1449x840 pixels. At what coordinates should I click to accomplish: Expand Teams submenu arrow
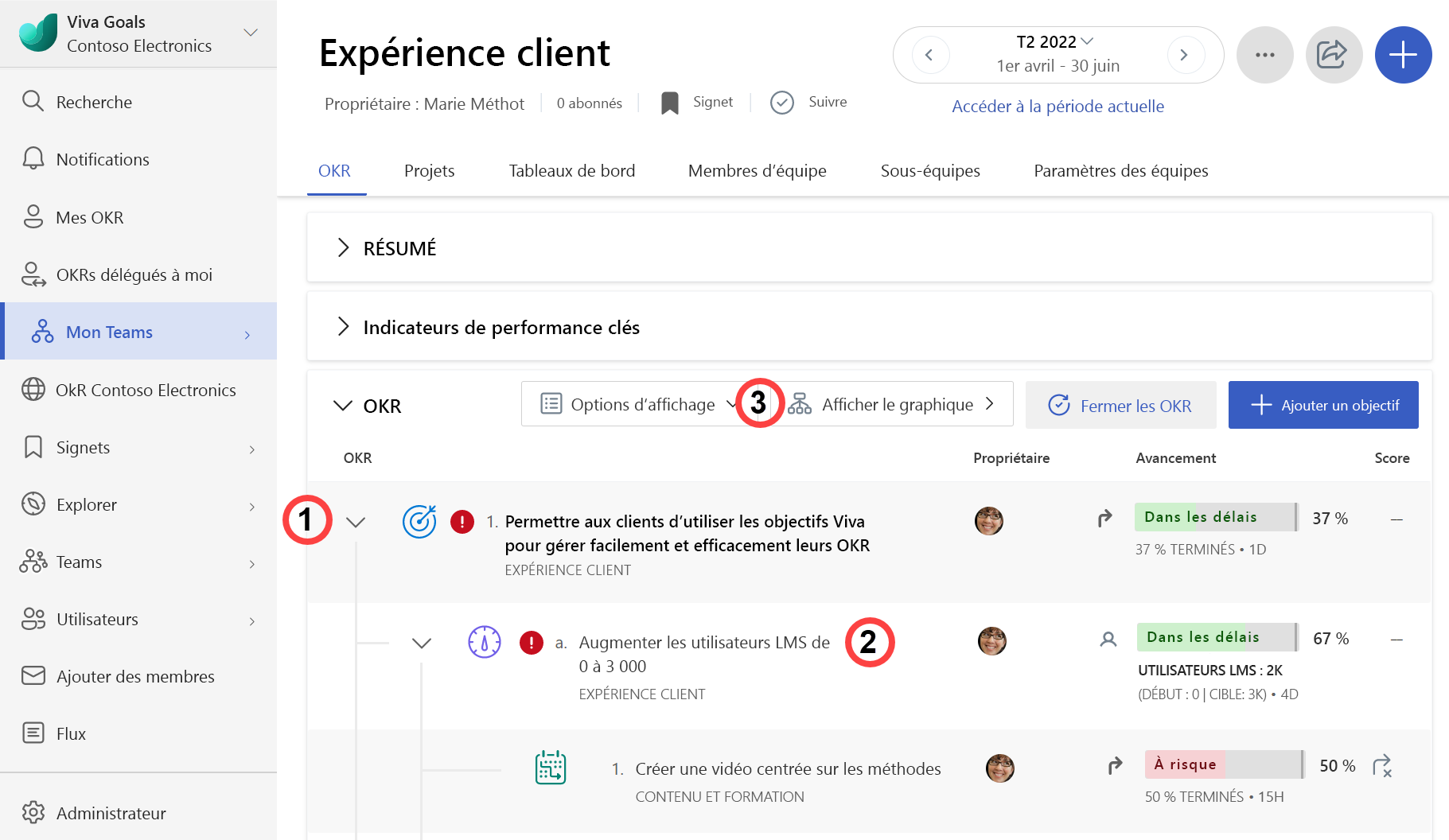tap(251, 564)
